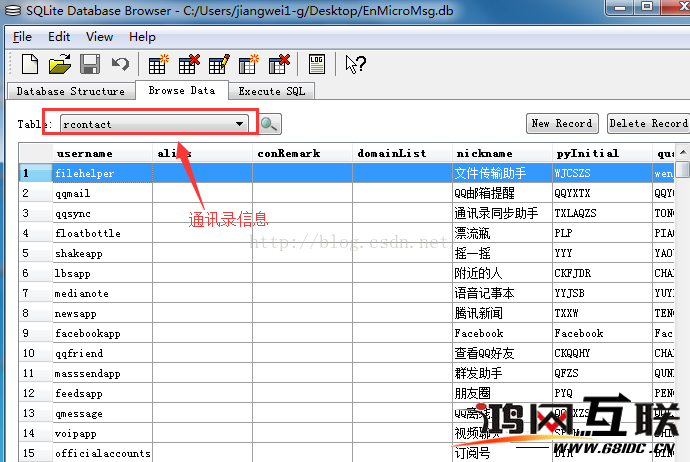Click the 群发助手 nickname cell

tap(502, 374)
